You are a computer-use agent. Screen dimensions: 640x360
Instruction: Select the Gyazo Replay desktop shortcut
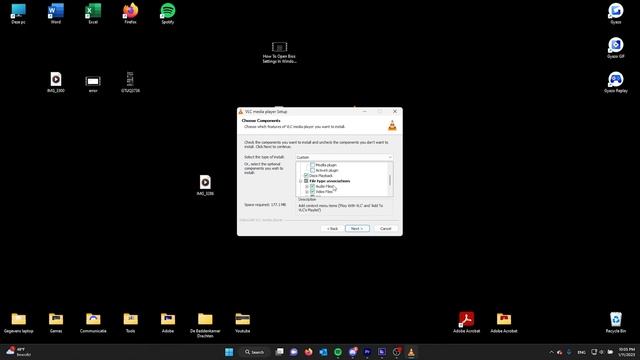pos(616,82)
